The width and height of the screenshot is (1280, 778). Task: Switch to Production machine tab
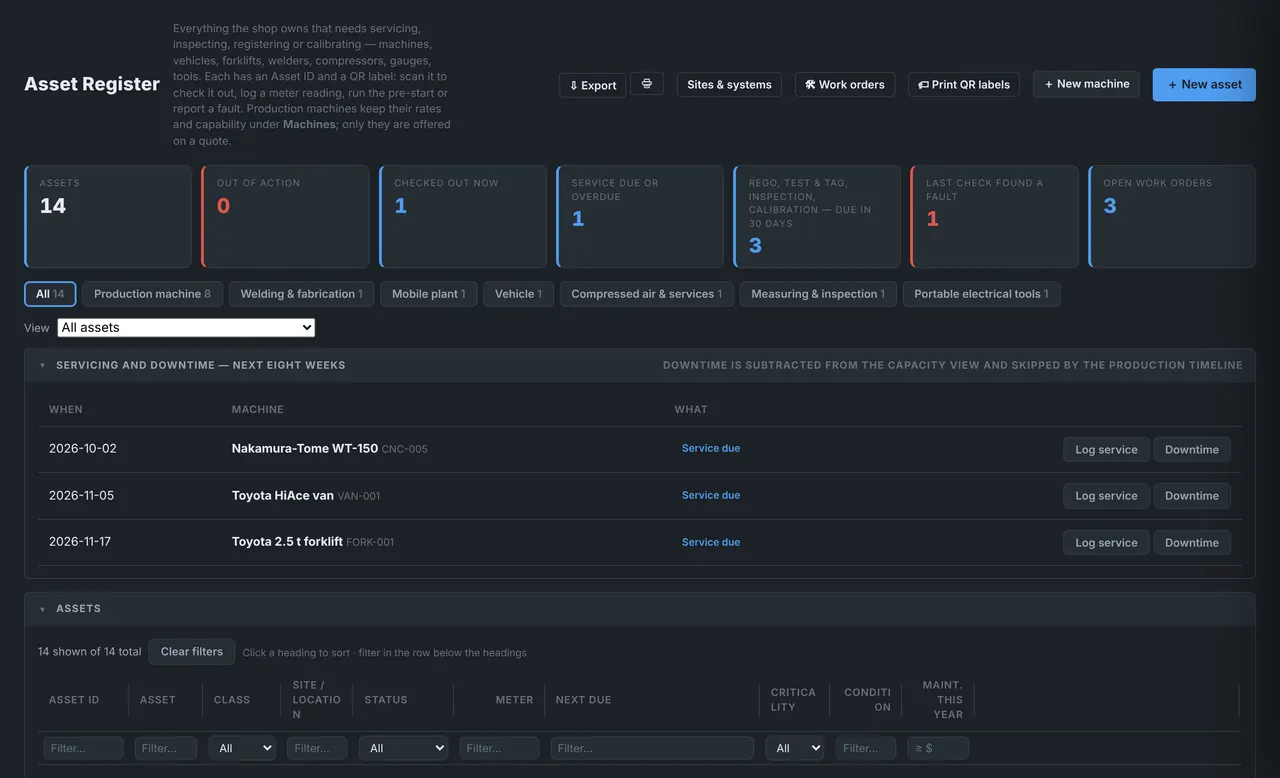[x=153, y=294]
